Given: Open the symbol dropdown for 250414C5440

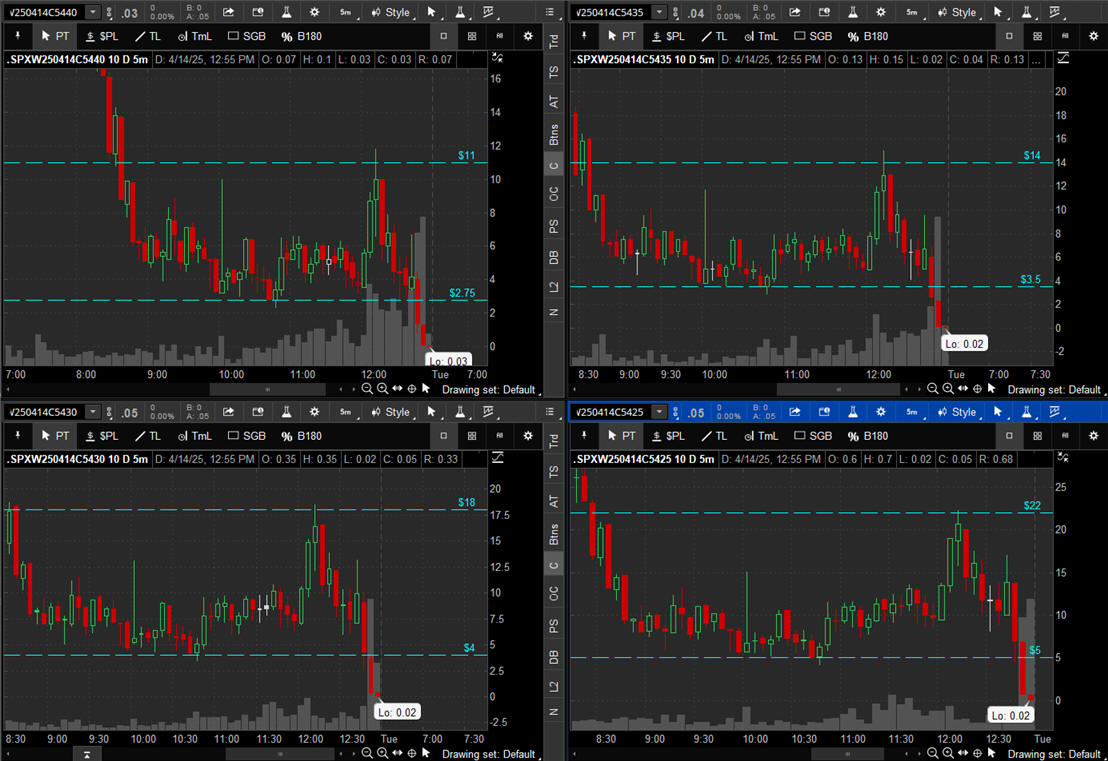Looking at the screenshot, I should tap(93, 13).
